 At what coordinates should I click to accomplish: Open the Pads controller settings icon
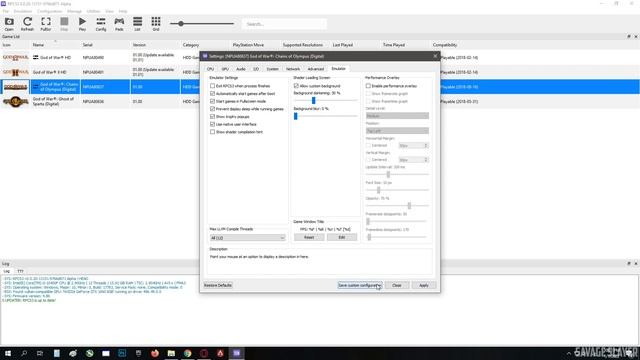[119, 24]
